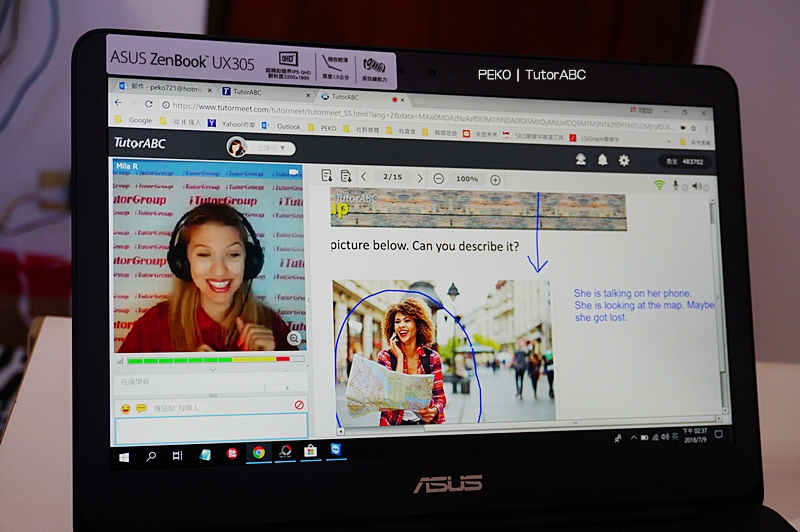Open Task View on the taskbar
800x532 pixels.
(x=177, y=455)
